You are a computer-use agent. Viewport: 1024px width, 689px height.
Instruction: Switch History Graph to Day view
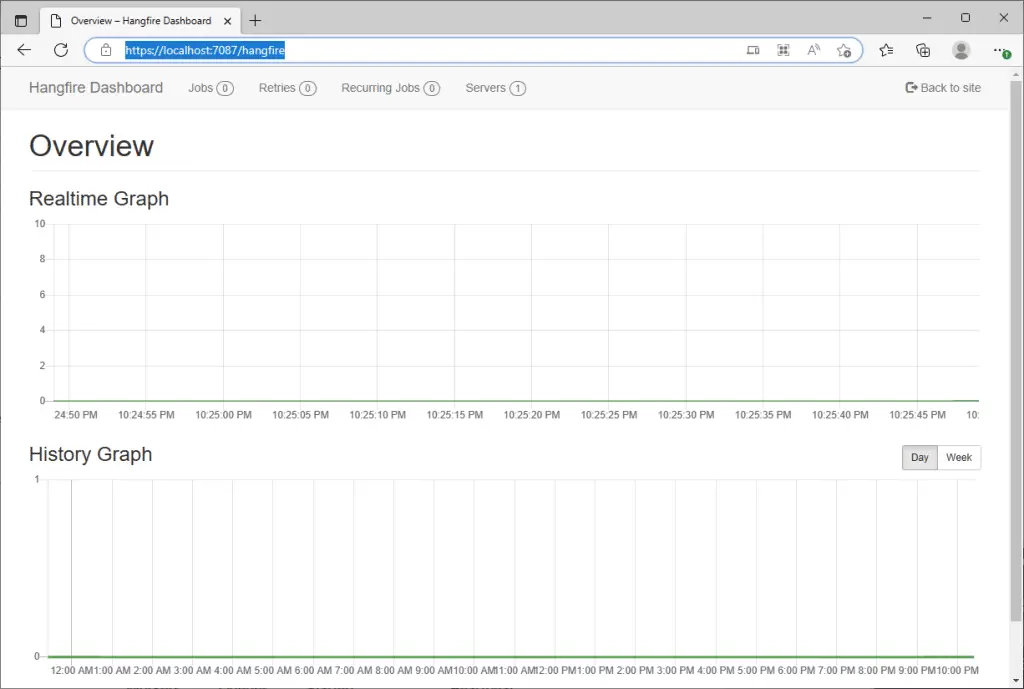click(920, 457)
